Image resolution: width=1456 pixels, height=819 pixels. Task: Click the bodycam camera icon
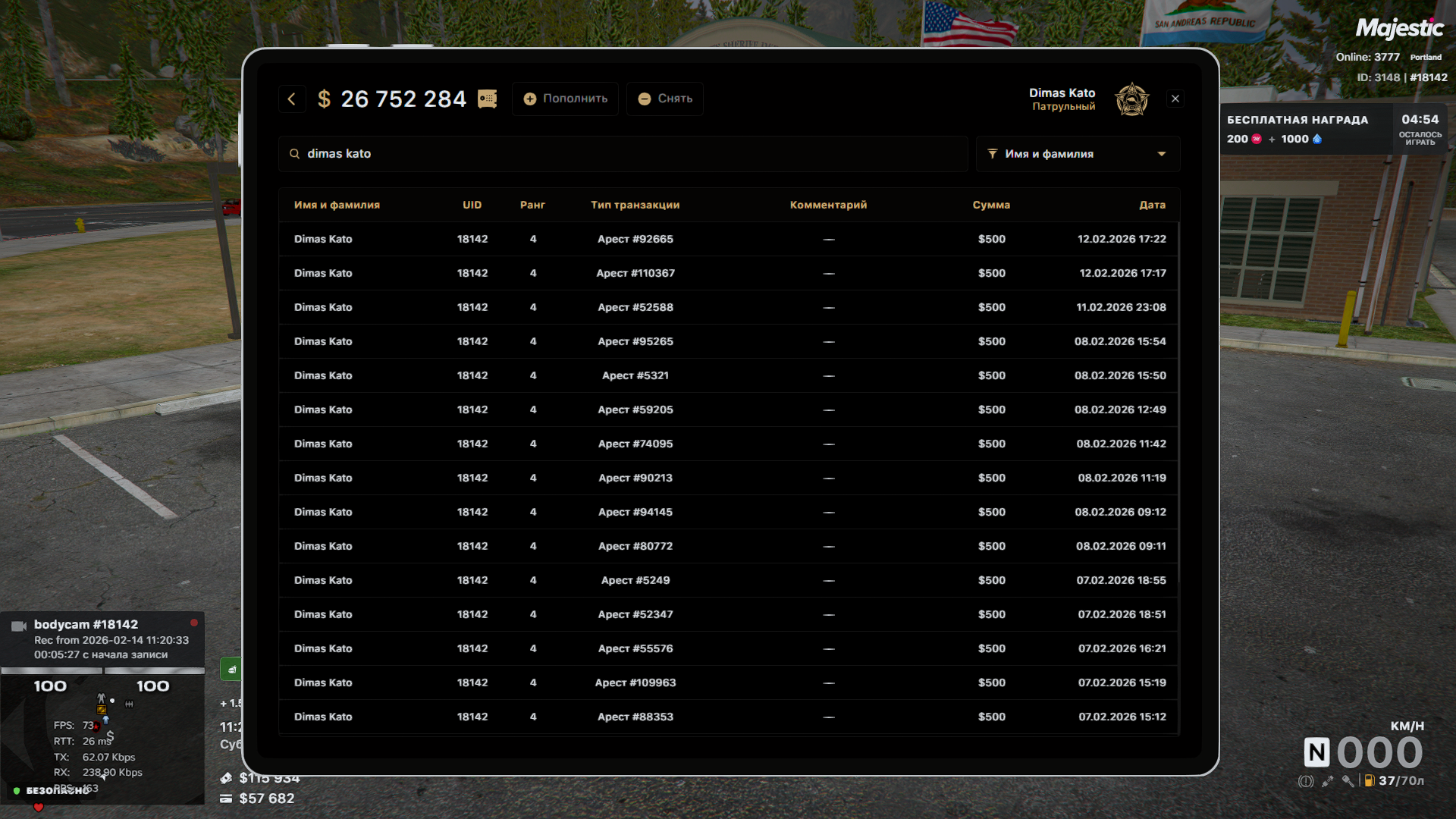[x=19, y=626]
